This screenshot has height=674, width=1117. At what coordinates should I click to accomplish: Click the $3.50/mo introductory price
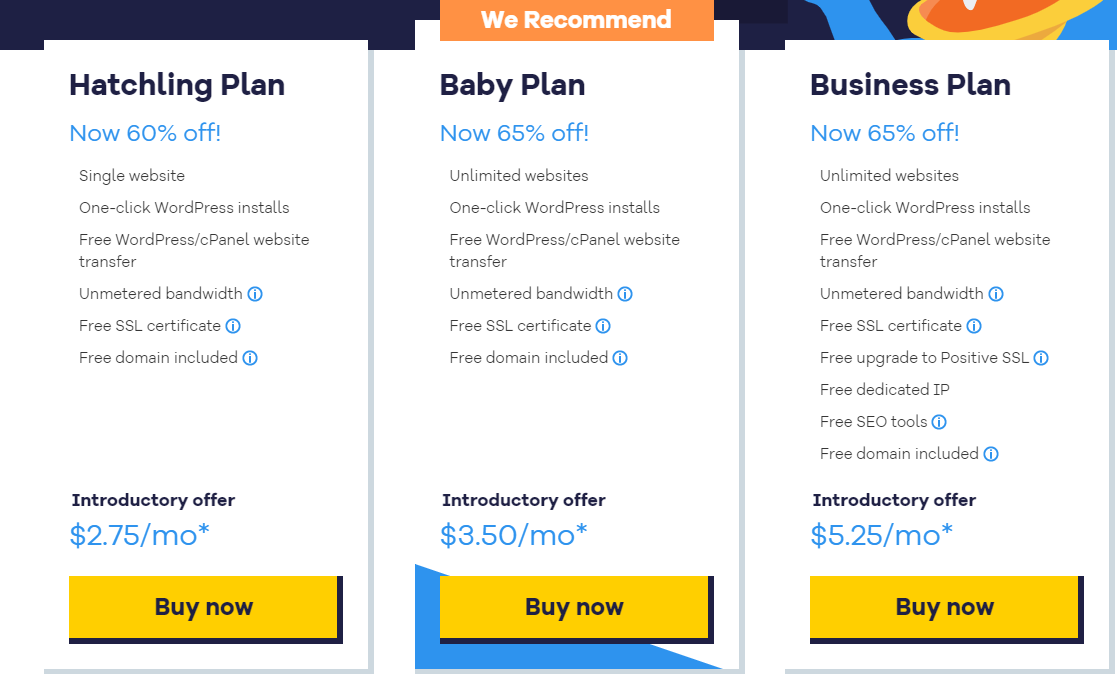coord(514,535)
